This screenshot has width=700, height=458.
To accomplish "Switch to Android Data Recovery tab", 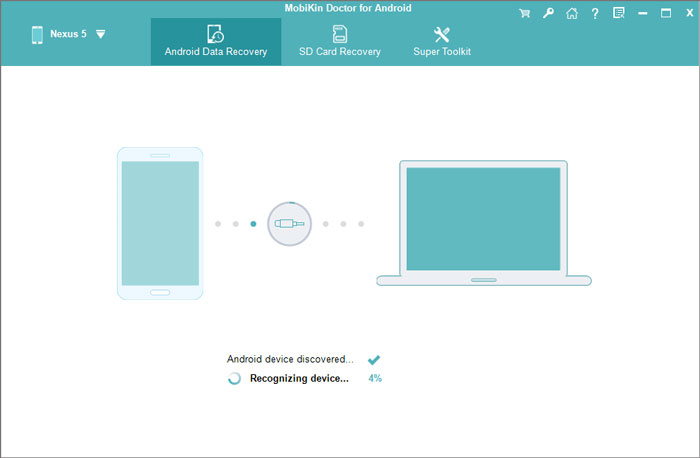I will click(x=216, y=42).
